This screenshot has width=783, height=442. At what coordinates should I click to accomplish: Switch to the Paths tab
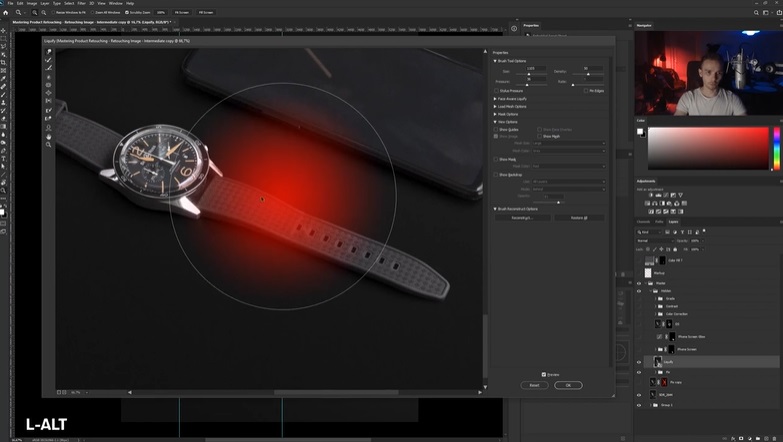[659, 222]
